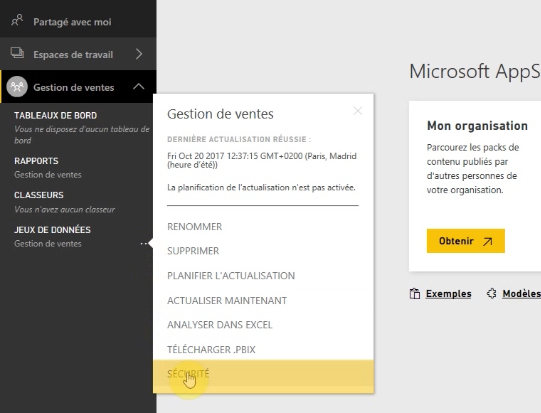Select ANALYSER DANS EXCEL option
Screen dimensions: 541x413
coord(219,325)
